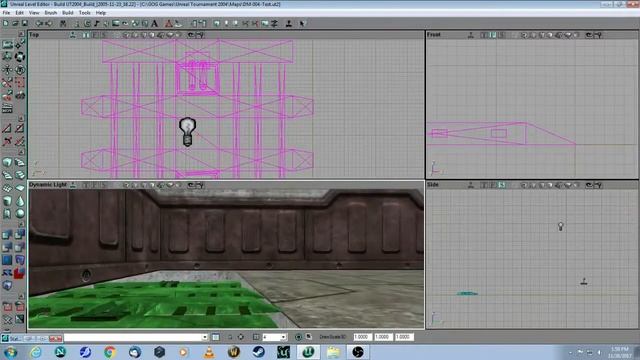Toggle realtime preview in Dynamic Light viewport
The image size is (640, 360).
tap(73, 185)
